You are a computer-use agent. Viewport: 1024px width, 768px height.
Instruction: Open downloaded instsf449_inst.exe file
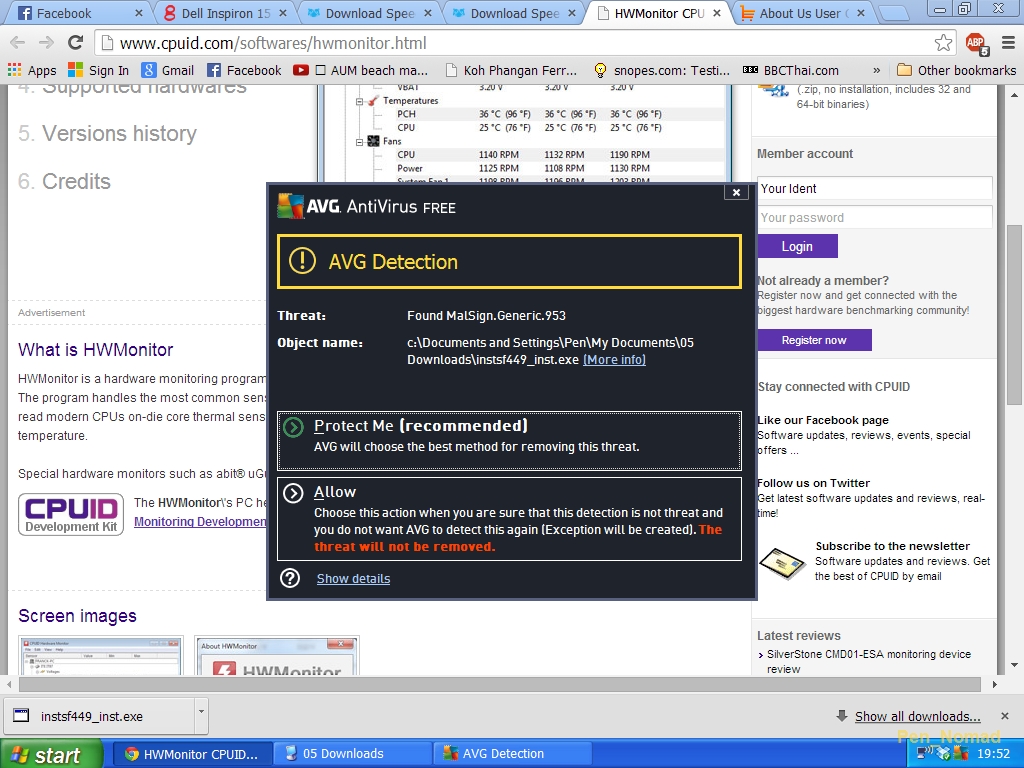[x=99, y=716]
